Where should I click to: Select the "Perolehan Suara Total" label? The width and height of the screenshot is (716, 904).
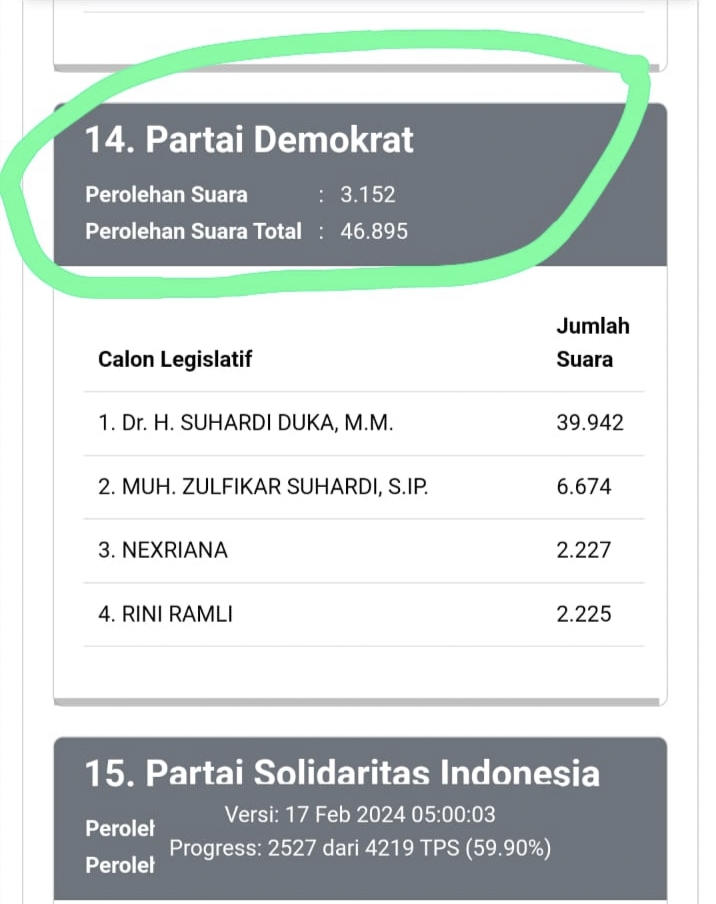pos(193,231)
